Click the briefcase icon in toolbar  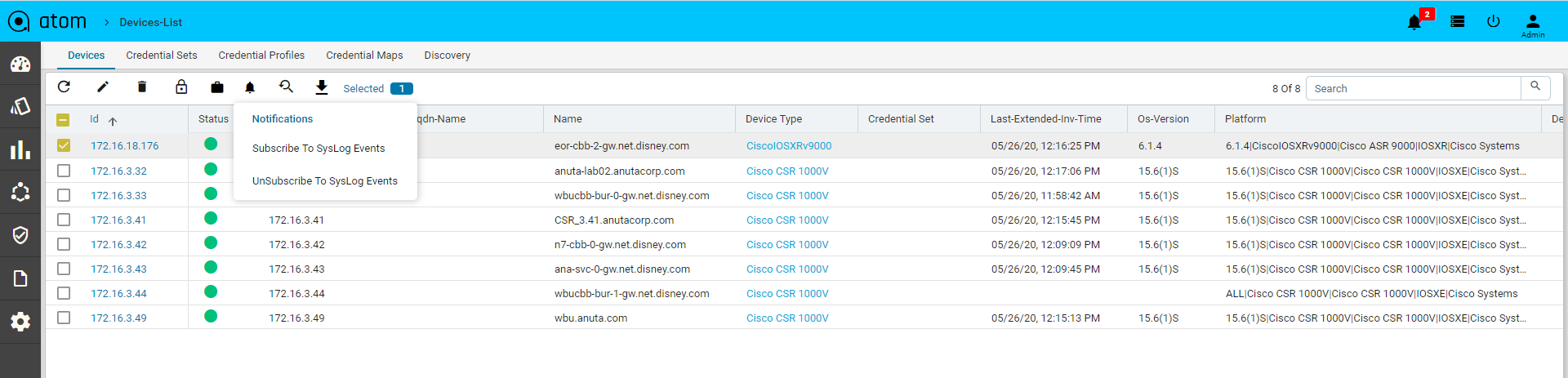[x=216, y=87]
